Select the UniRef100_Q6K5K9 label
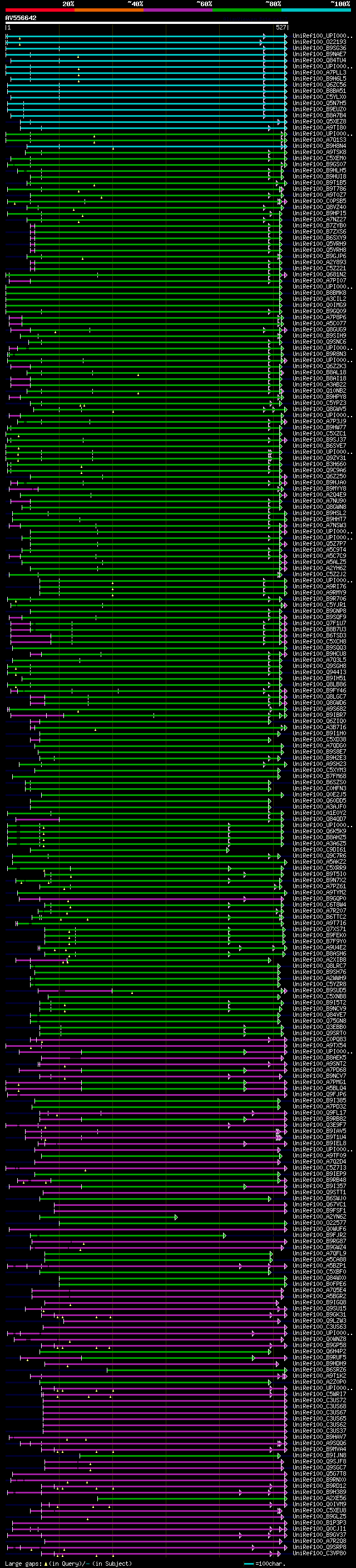This screenshot has width=356, height=1568. coord(319,831)
